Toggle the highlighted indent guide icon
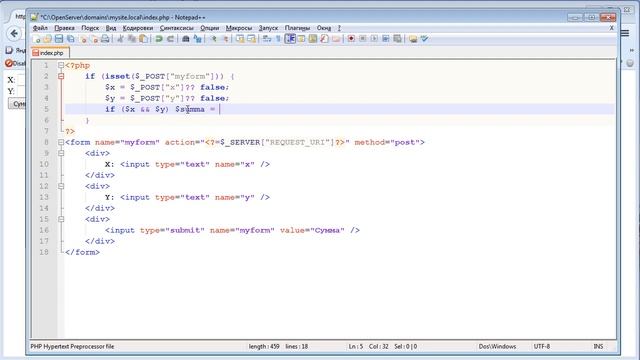The height and width of the screenshot is (360, 640). point(290,39)
